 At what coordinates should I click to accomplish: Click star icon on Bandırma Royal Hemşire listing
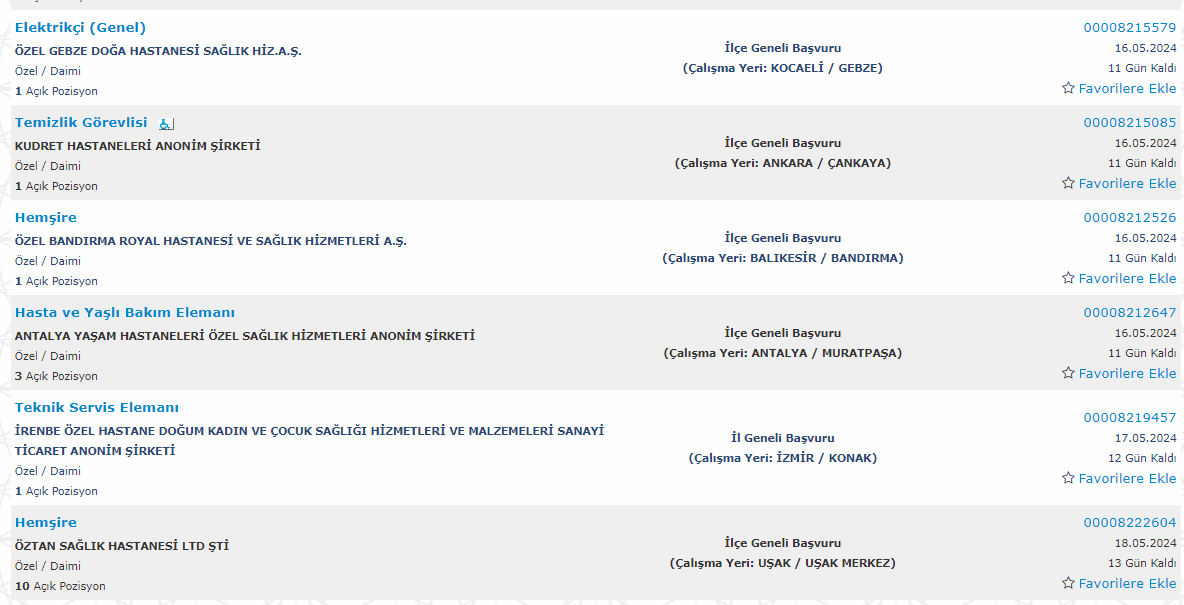coord(1068,278)
